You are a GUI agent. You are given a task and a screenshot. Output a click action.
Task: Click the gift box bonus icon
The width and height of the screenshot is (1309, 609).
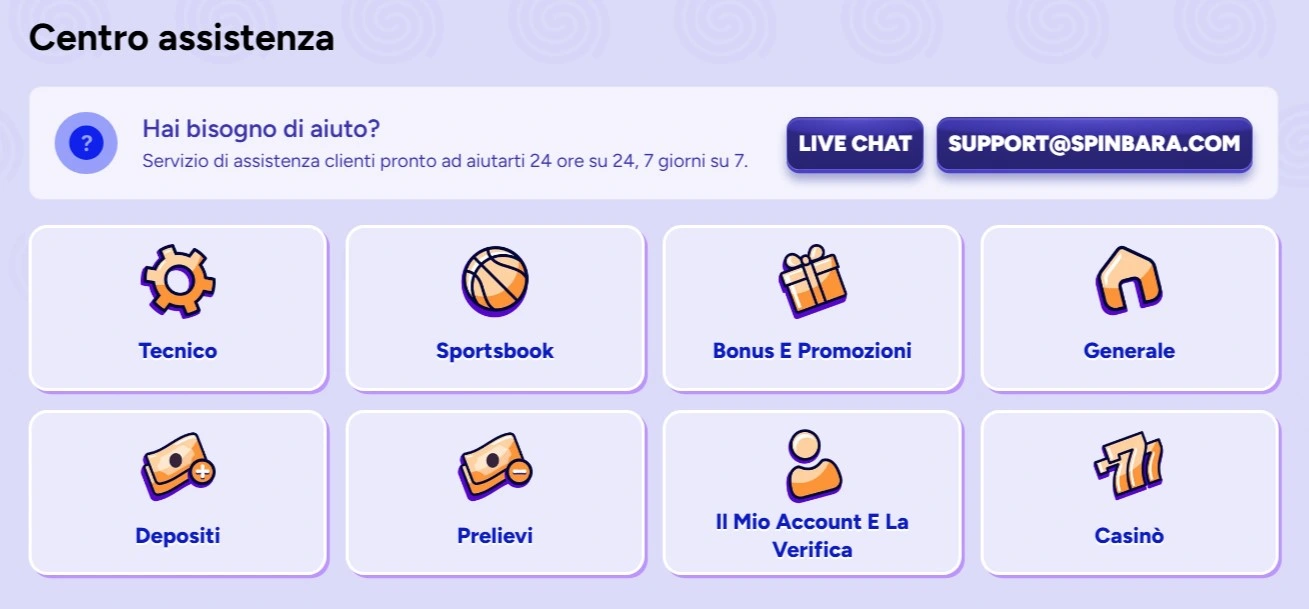pyautogui.click(x=812, y=281)
